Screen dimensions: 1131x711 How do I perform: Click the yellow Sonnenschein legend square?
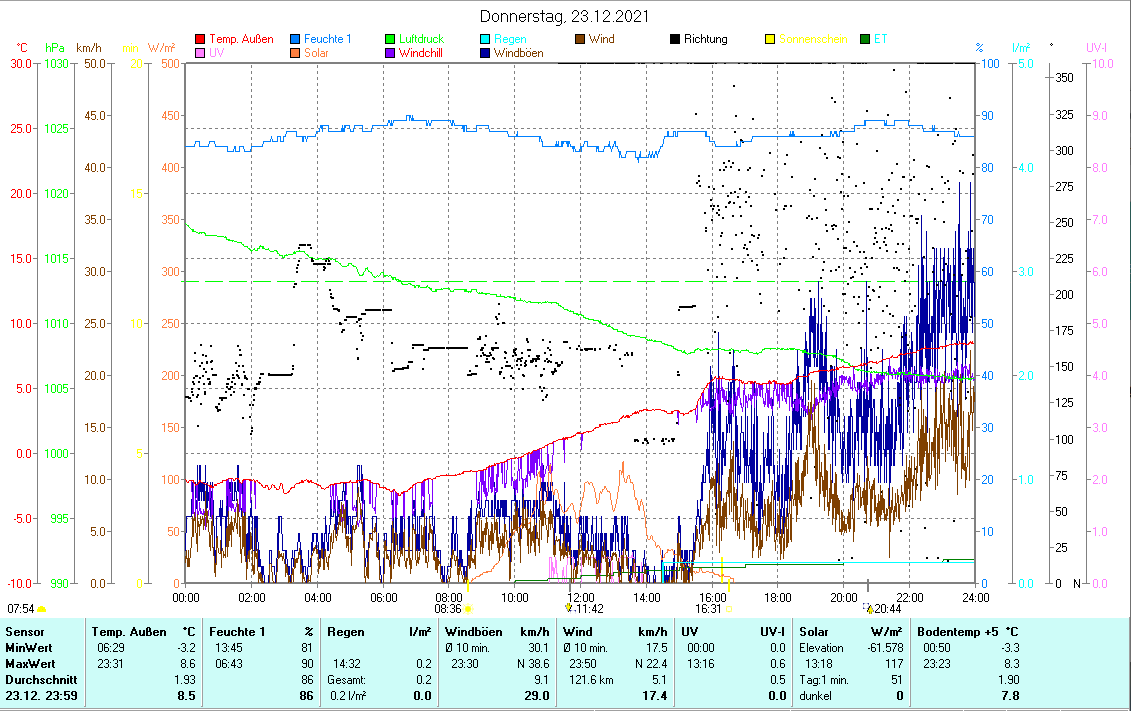[x=770, y=40]
